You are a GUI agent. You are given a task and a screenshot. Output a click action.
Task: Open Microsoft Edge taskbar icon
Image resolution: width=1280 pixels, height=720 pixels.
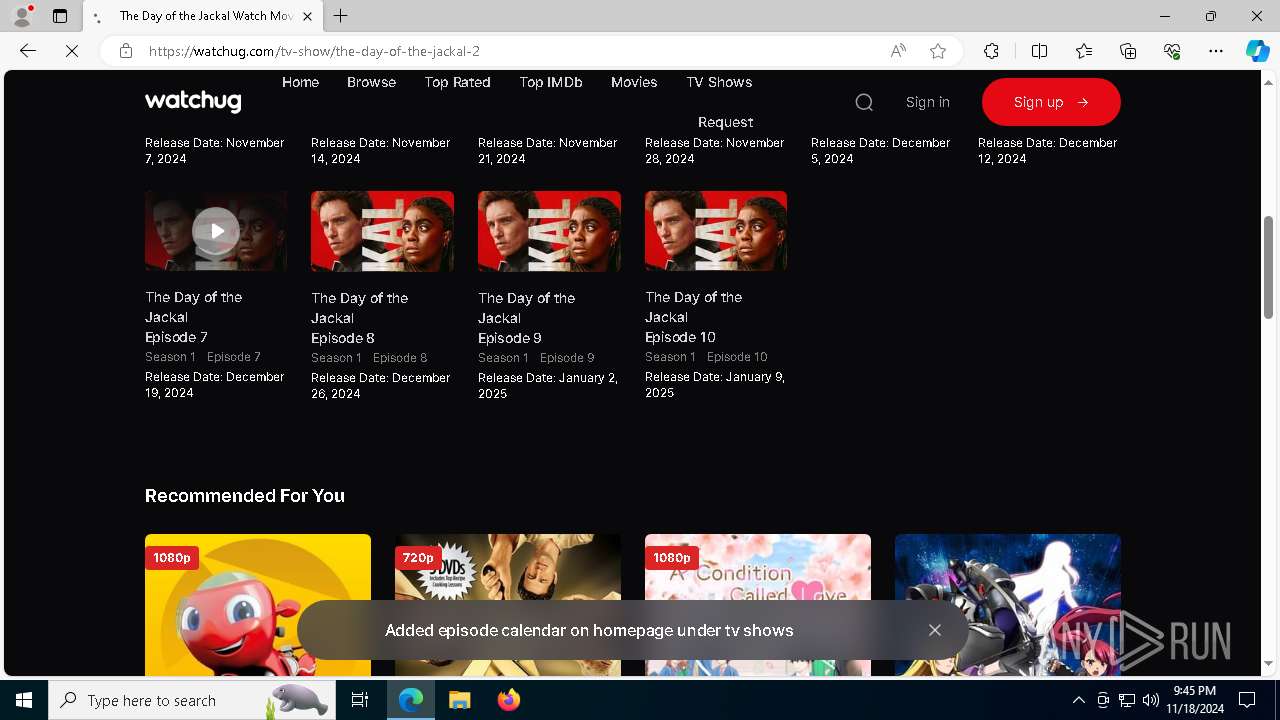(x=411, y=700)
